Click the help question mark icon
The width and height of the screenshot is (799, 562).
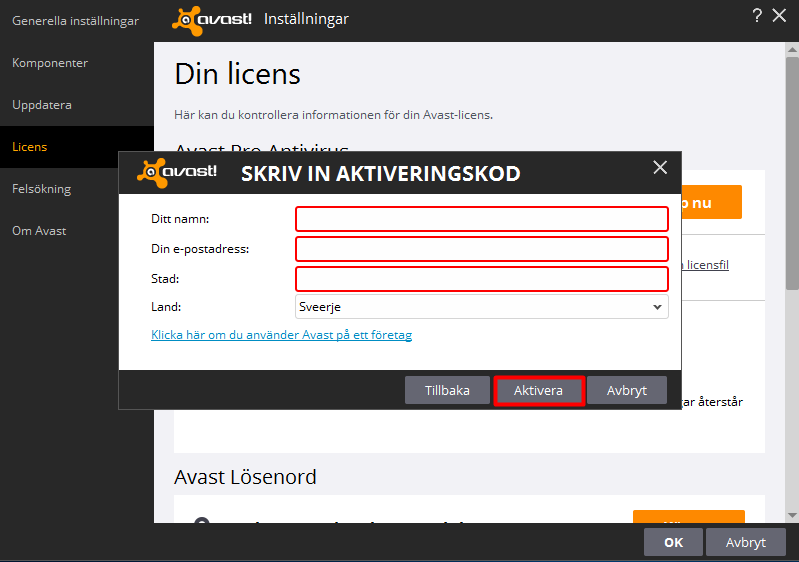pos(757,16)
